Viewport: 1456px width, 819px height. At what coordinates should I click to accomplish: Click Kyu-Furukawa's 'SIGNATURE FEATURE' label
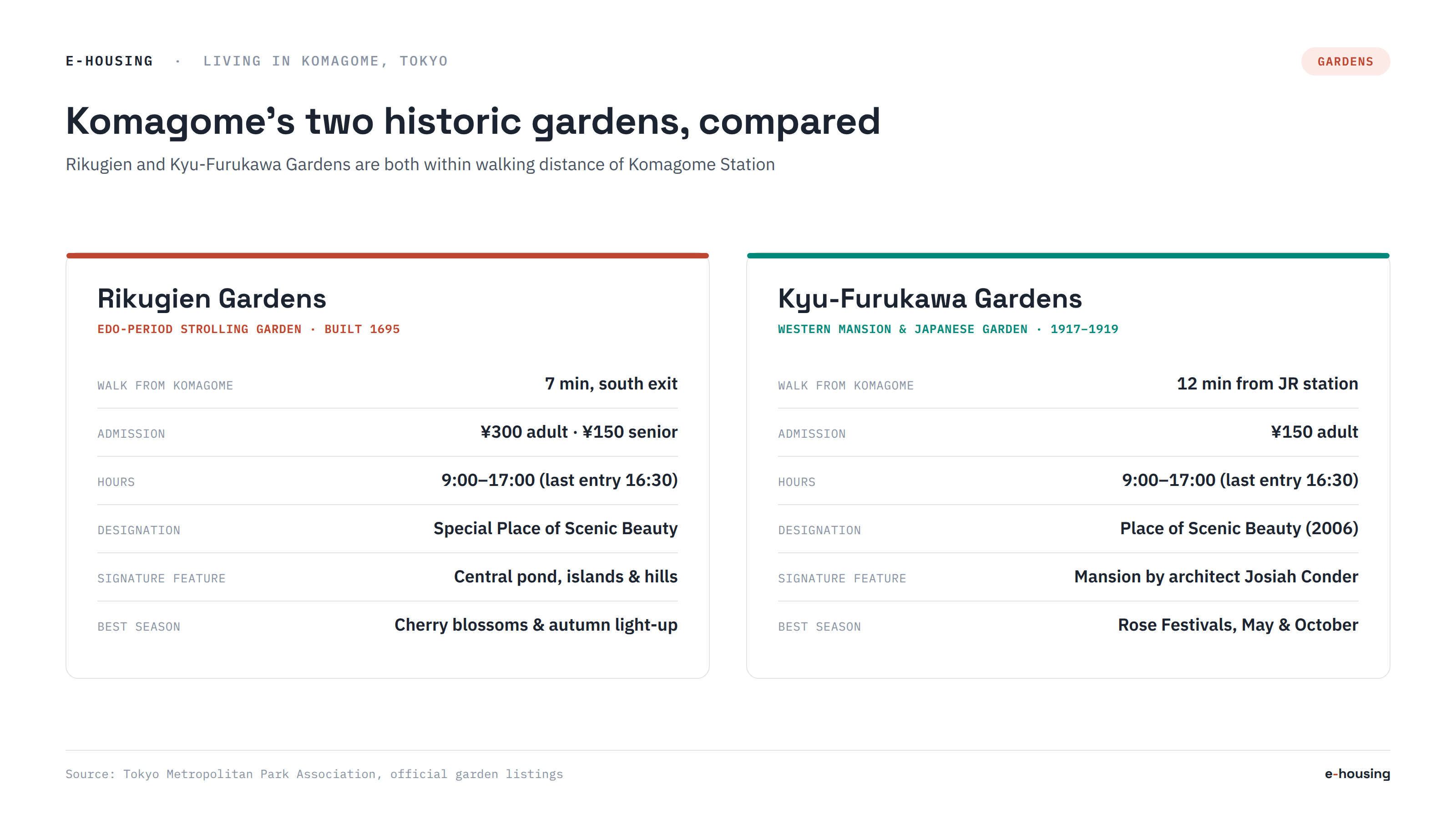(x=842, y=578)
